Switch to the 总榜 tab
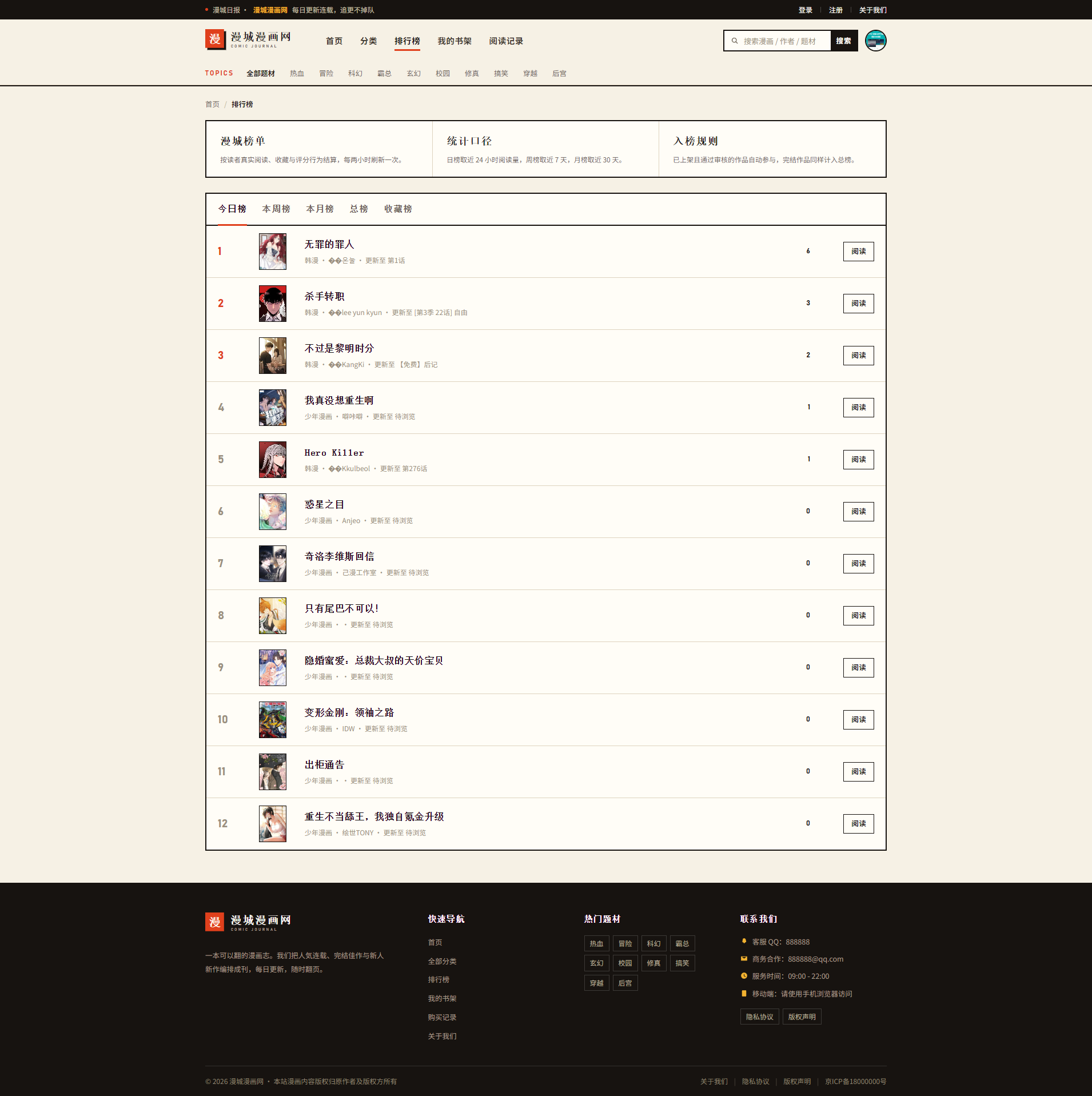Image resolution: width=1092 pixels, height=1096 pixels. pyautogui.click(x=359, y=209)
